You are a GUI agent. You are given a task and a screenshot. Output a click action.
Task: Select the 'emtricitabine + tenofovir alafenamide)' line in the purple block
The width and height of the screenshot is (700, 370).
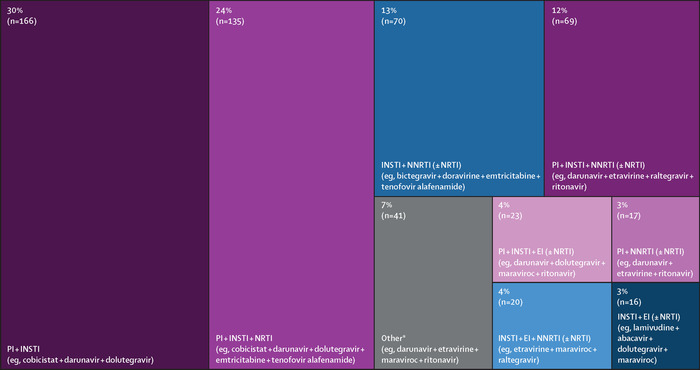tap(285, 359)
